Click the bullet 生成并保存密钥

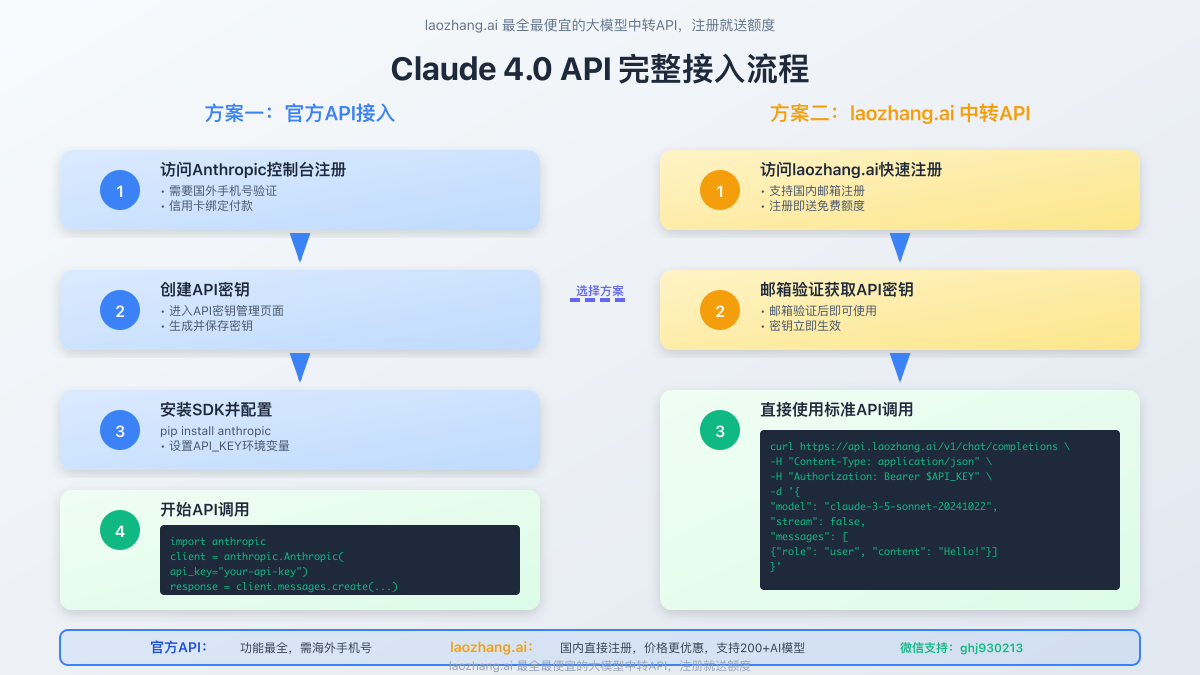[x=206, y=325]
